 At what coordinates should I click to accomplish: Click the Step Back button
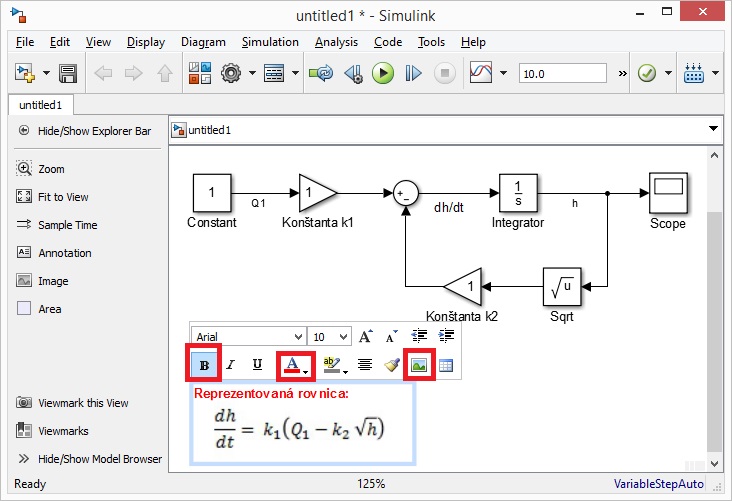(x=353, y=73)
